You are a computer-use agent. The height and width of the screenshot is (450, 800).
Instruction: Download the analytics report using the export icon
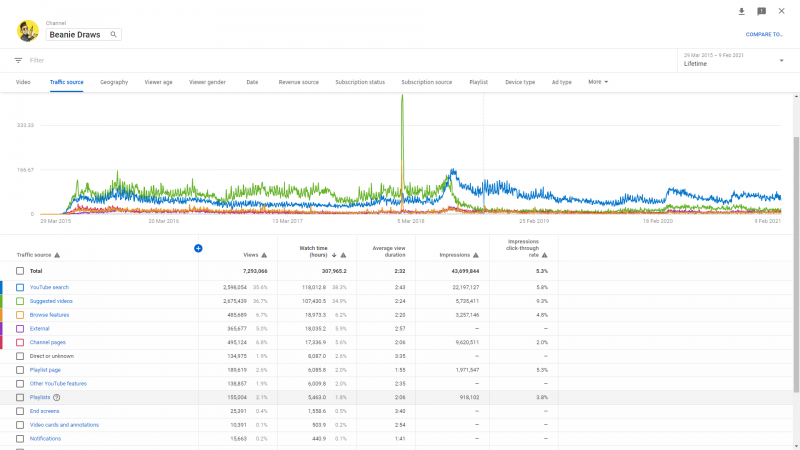pyautogui.click(x=741, y=11)
